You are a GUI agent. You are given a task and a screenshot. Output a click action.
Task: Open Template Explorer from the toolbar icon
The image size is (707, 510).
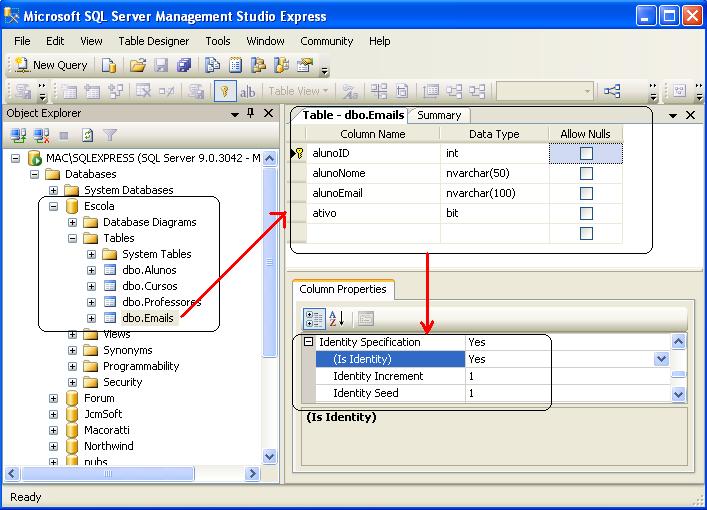click(281, 65)
